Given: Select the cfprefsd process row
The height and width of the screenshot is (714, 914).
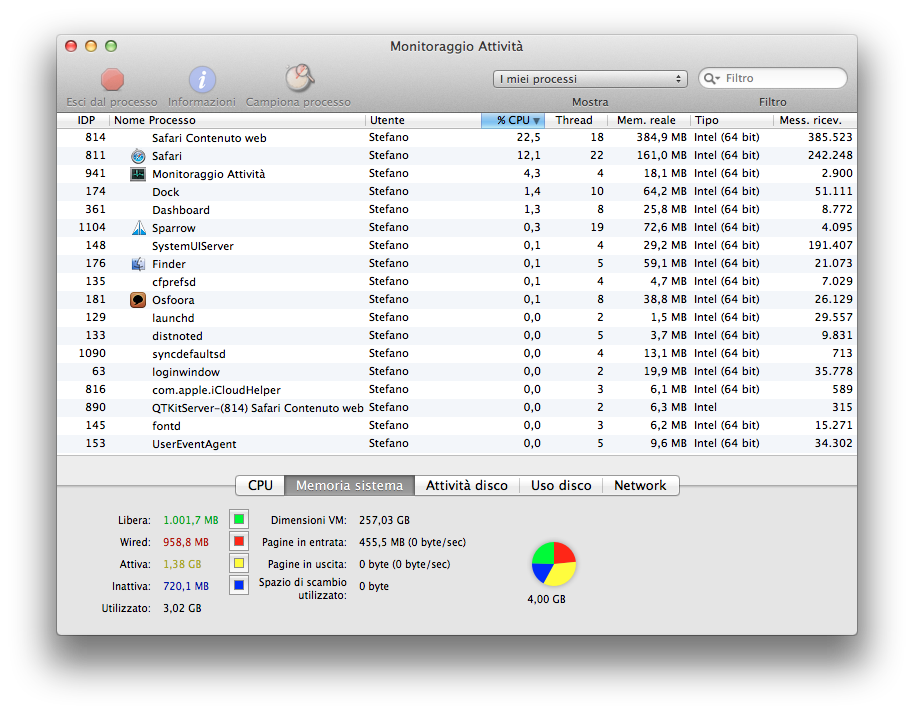Looking at the screenshot, I should [457, 282].
